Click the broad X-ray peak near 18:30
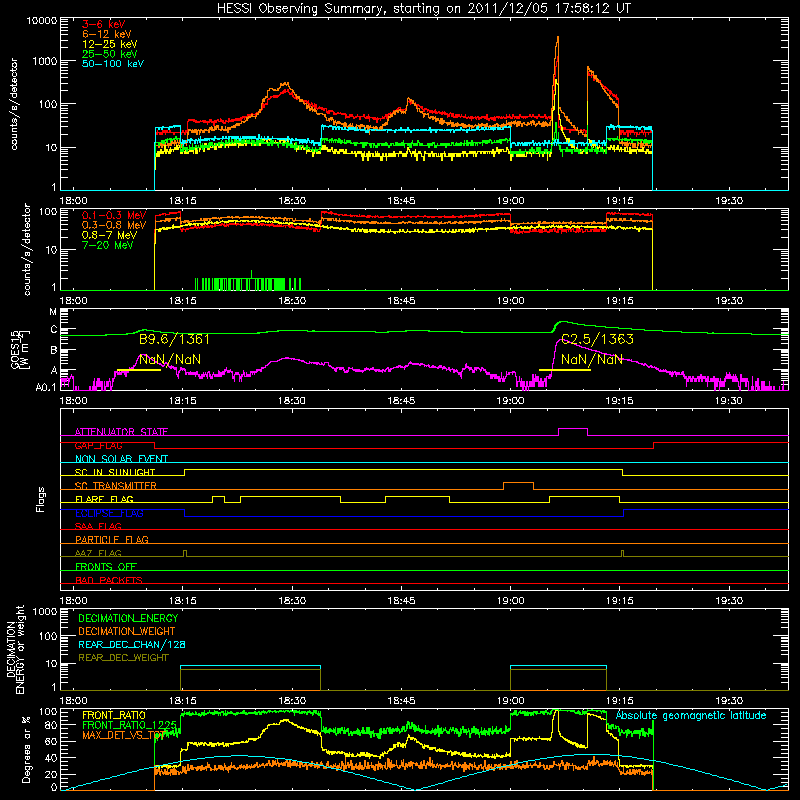Viewport: 800px width, 800px height. (x=286, y=85)
